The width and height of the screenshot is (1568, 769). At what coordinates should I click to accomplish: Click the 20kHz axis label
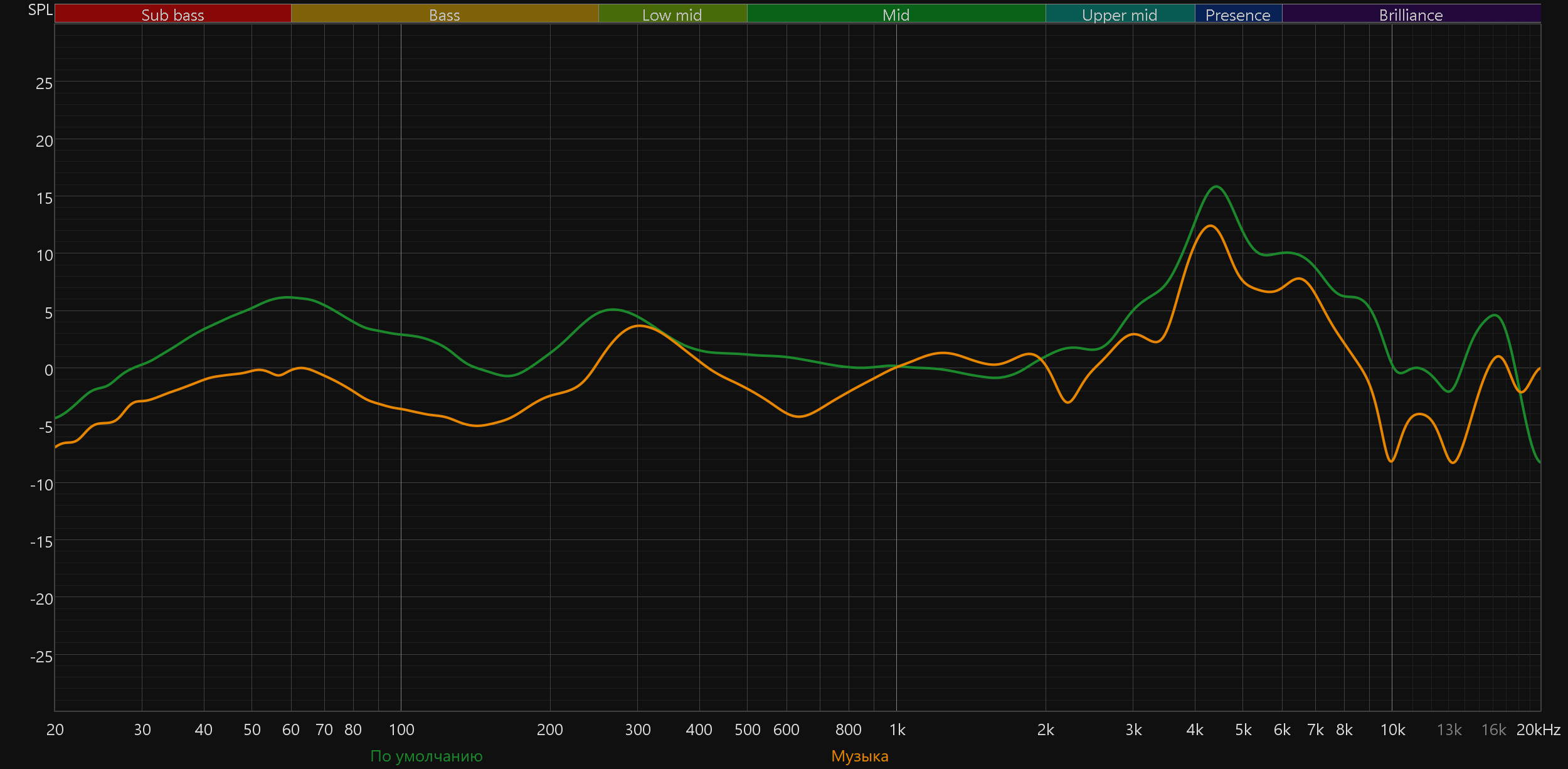point(1538,729)
